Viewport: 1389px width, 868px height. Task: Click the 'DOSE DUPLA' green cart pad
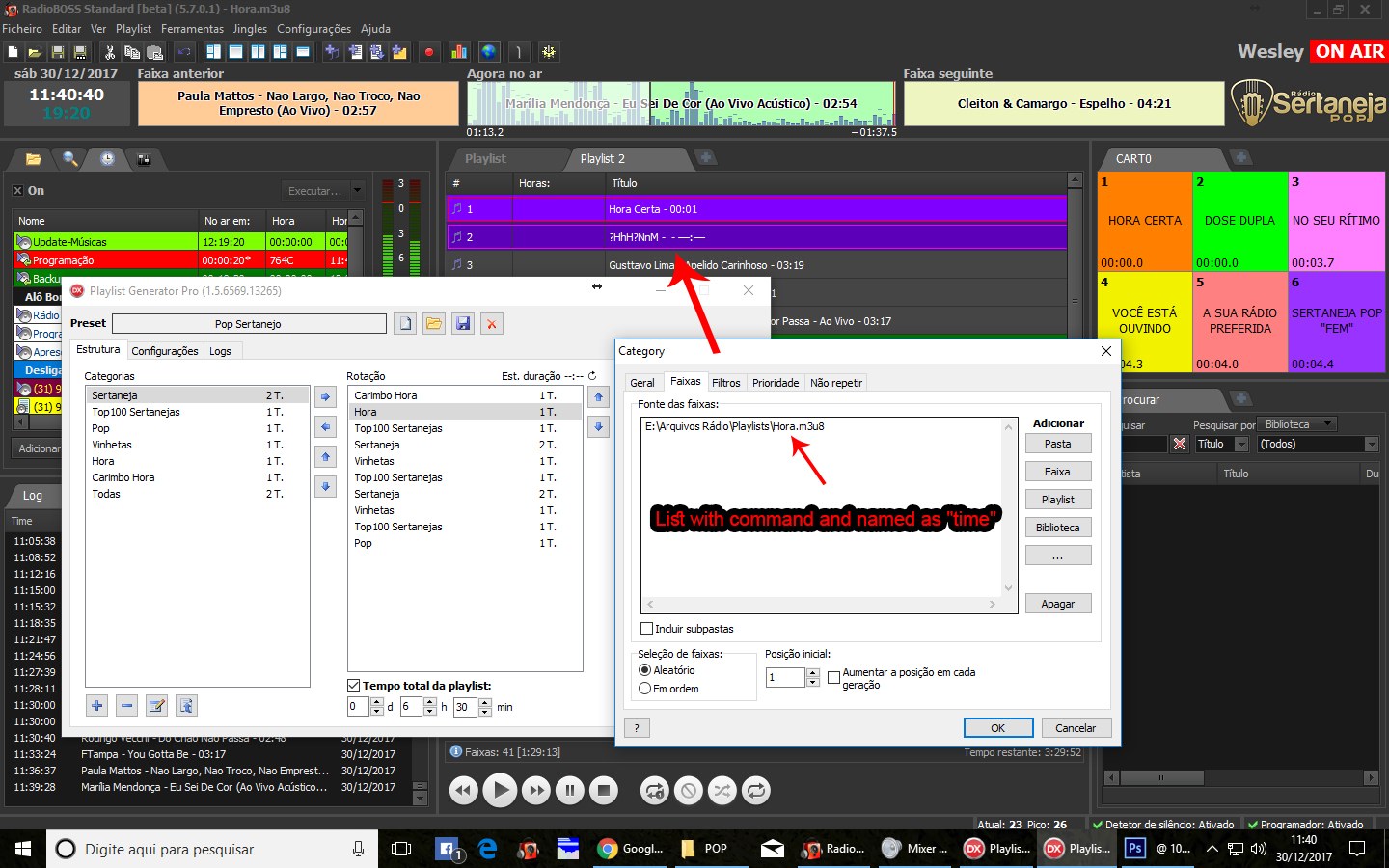click(1240, 221)
